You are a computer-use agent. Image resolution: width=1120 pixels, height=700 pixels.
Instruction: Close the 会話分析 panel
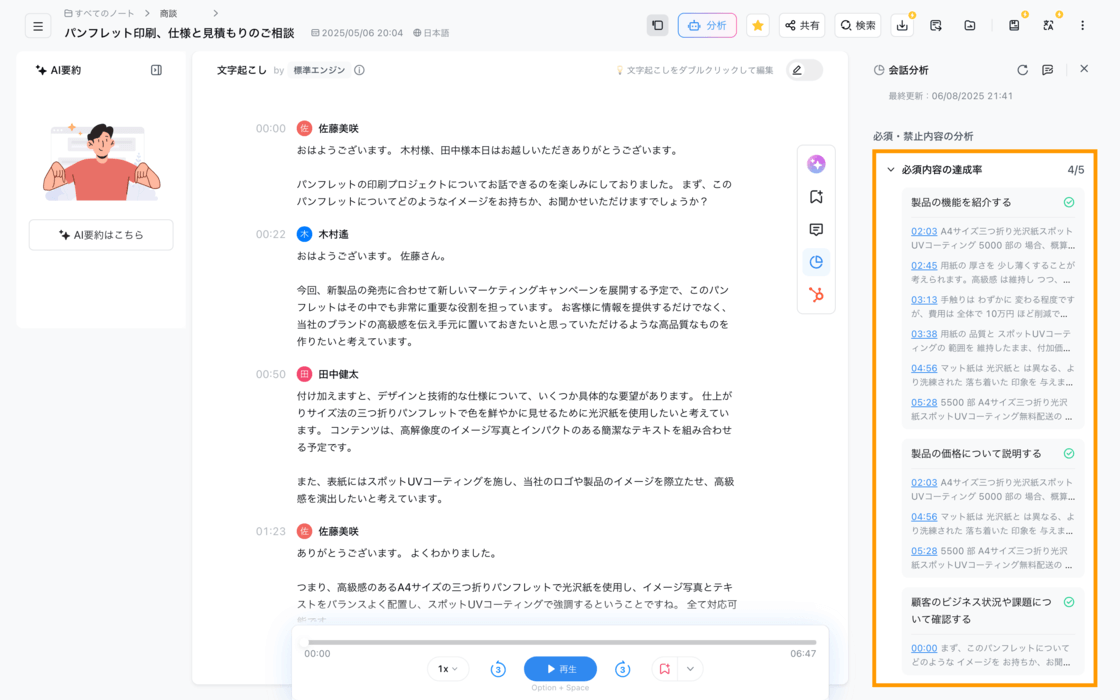coord(1084,69)
